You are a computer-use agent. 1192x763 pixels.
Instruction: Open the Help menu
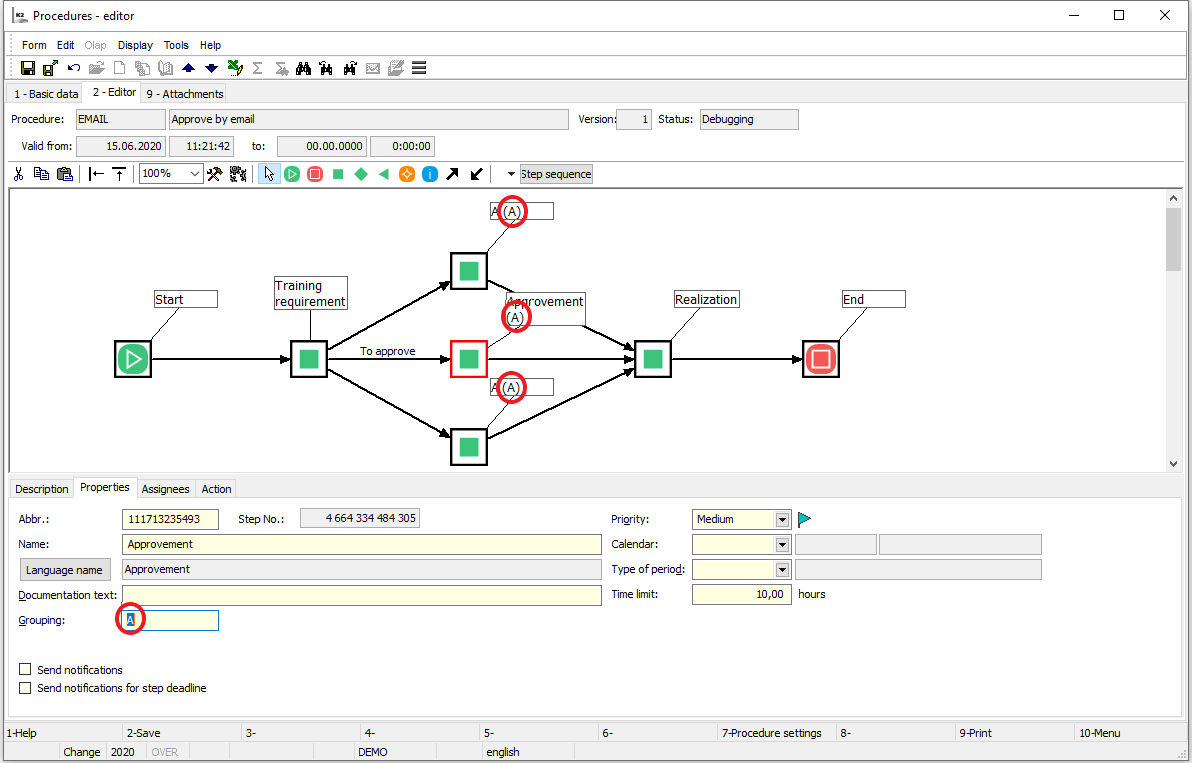click(x=211, y=46)
